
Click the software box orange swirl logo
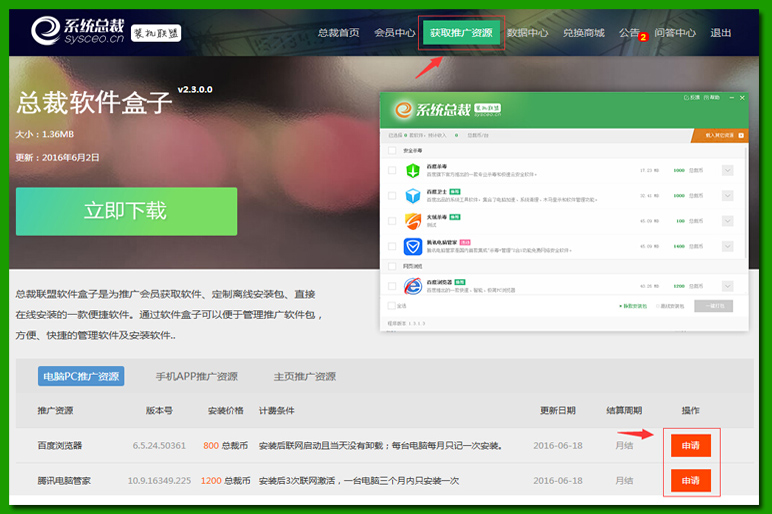(x=403, y=109)
